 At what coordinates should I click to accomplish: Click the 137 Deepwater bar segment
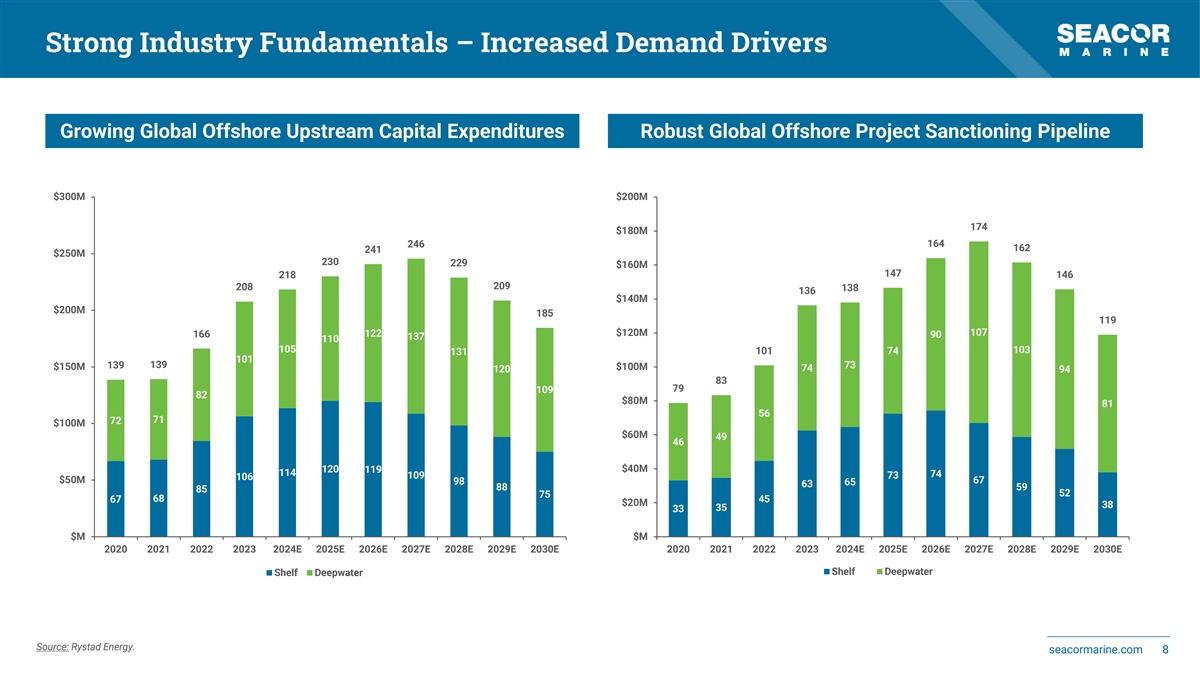[416, 336]
